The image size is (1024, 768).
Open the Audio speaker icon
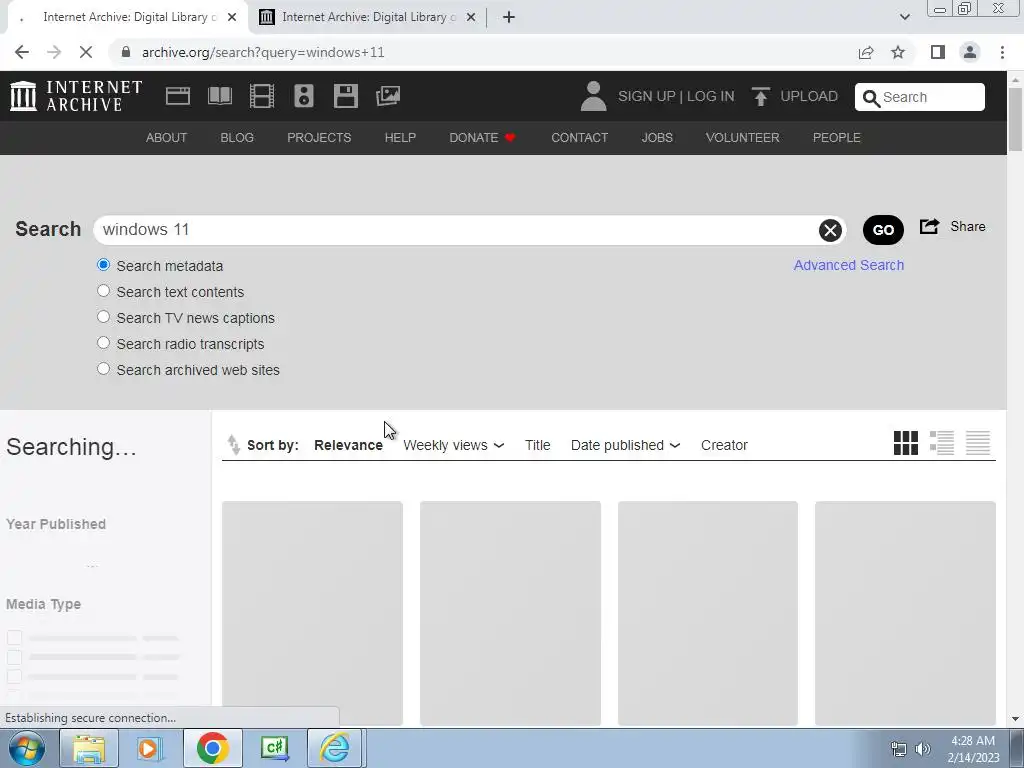tap(304, 96)
